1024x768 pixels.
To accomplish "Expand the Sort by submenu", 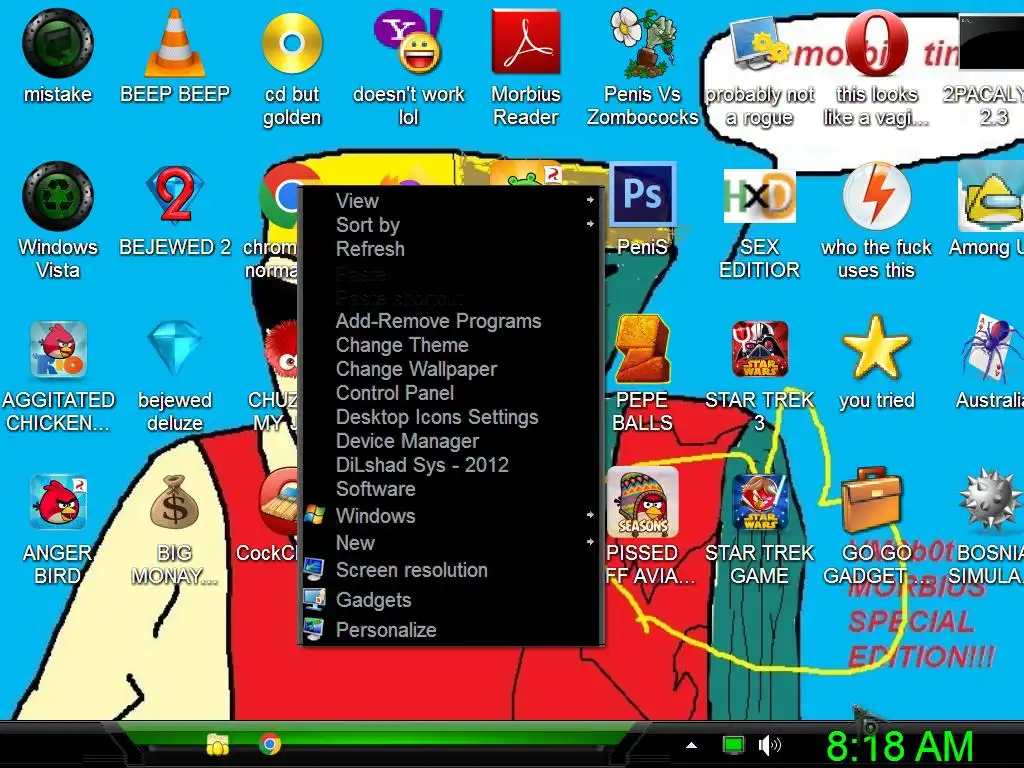I will point(451,225).
